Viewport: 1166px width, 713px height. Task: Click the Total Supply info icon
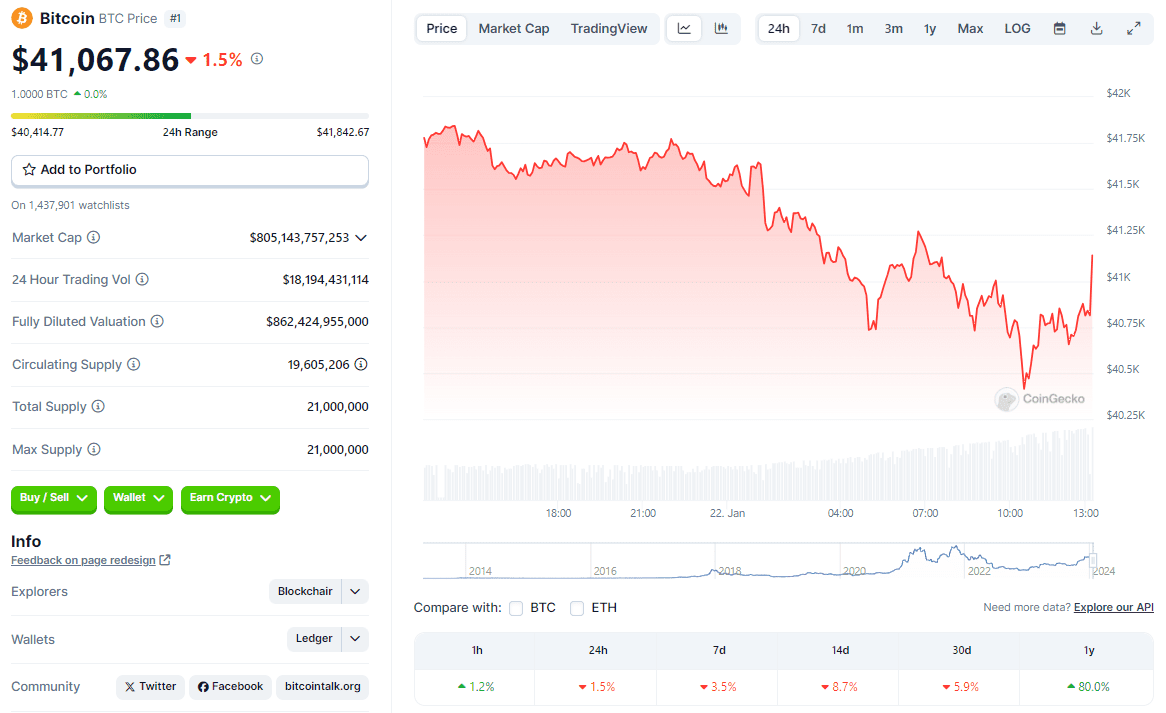(98, 406)
